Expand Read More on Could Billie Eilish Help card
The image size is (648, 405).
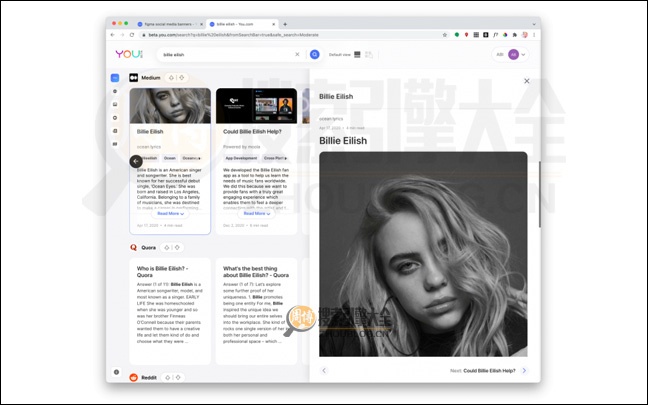click(256, 213)
